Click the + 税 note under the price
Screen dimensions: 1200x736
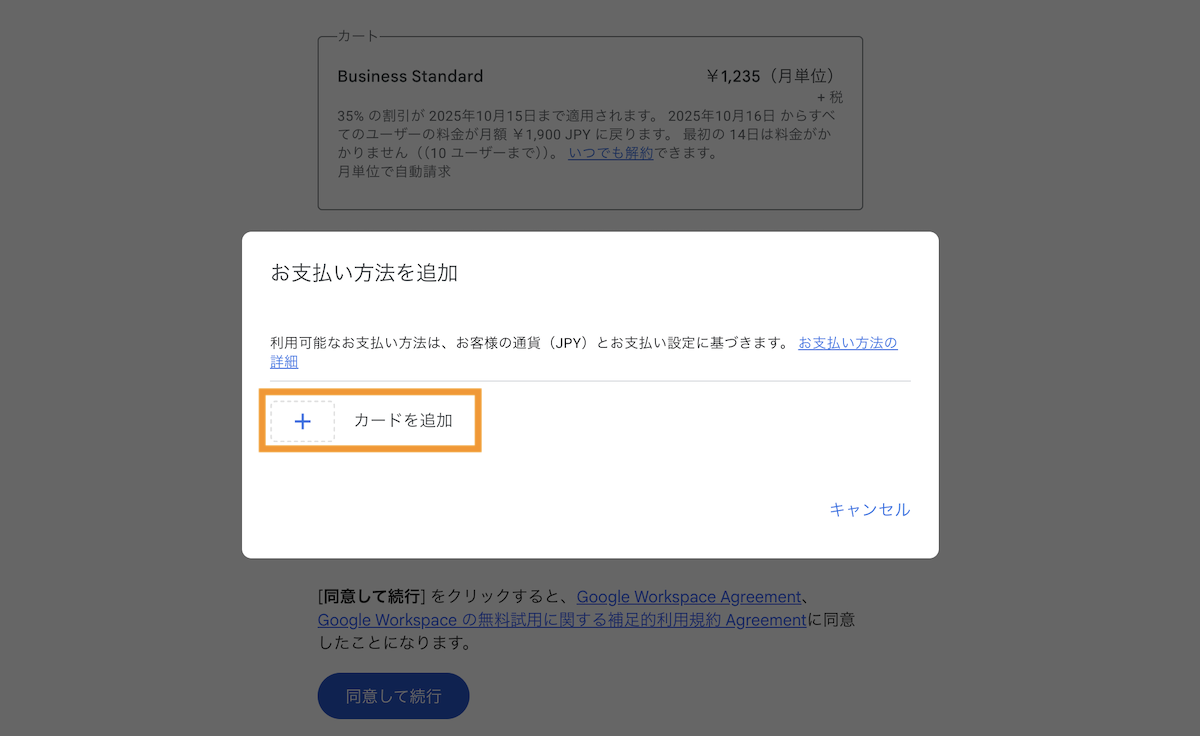(830, 97)
